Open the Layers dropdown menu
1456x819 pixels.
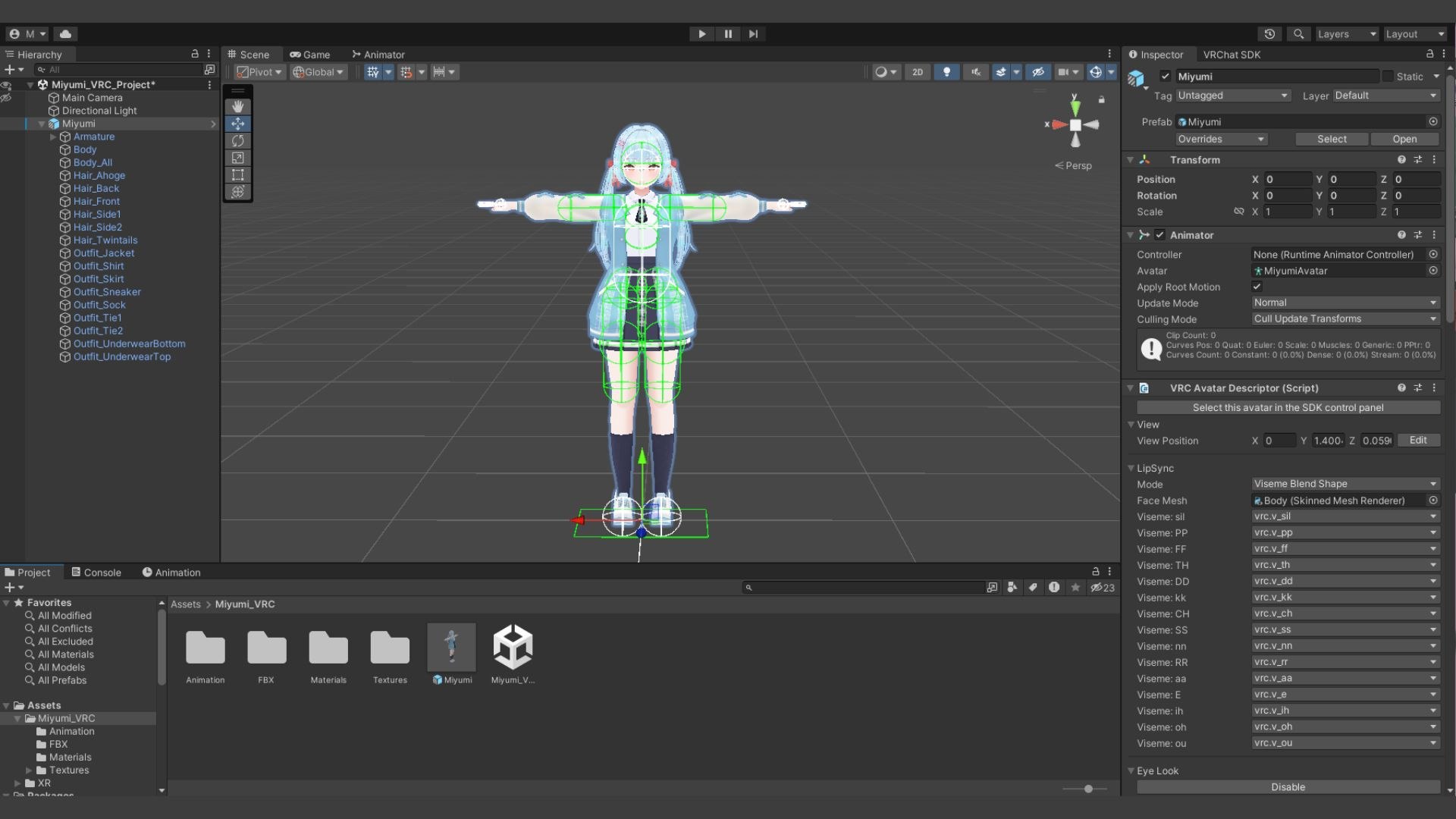pos(1347,34)
